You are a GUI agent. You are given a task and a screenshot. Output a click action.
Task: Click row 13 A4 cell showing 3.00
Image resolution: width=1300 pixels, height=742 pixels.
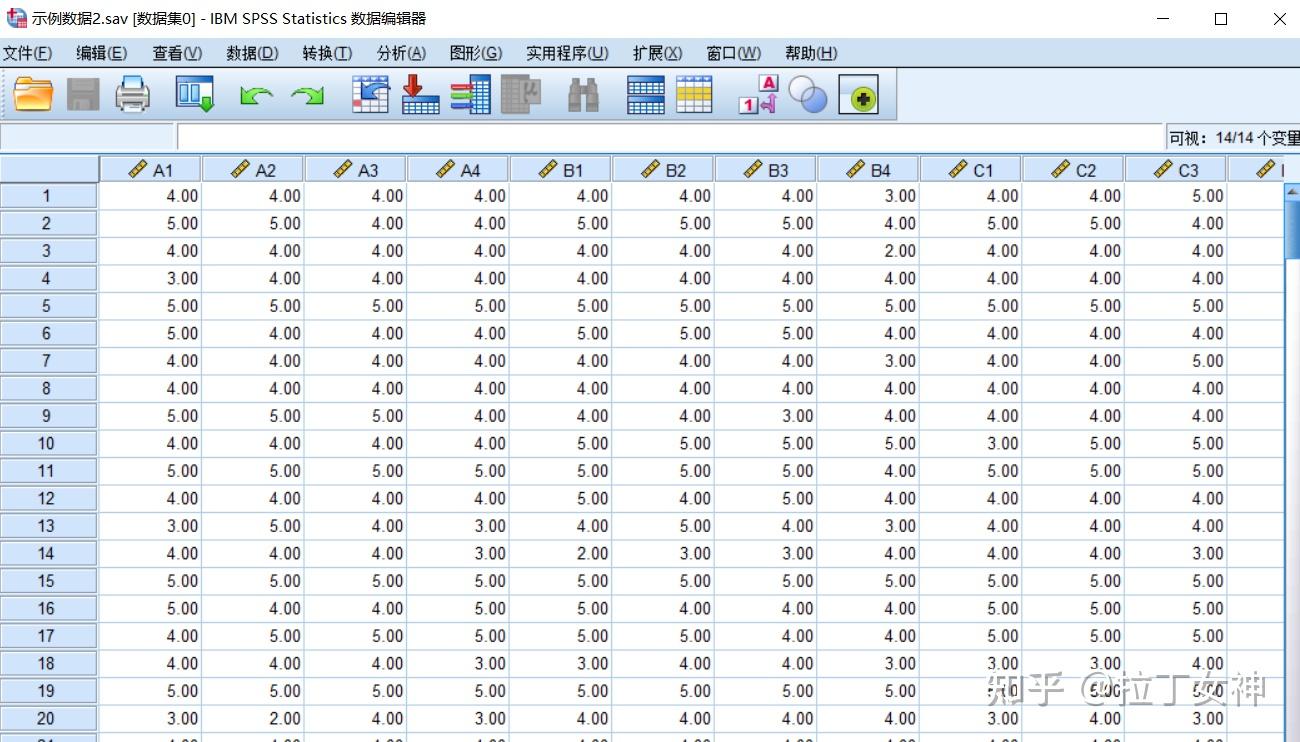(458, 526)
